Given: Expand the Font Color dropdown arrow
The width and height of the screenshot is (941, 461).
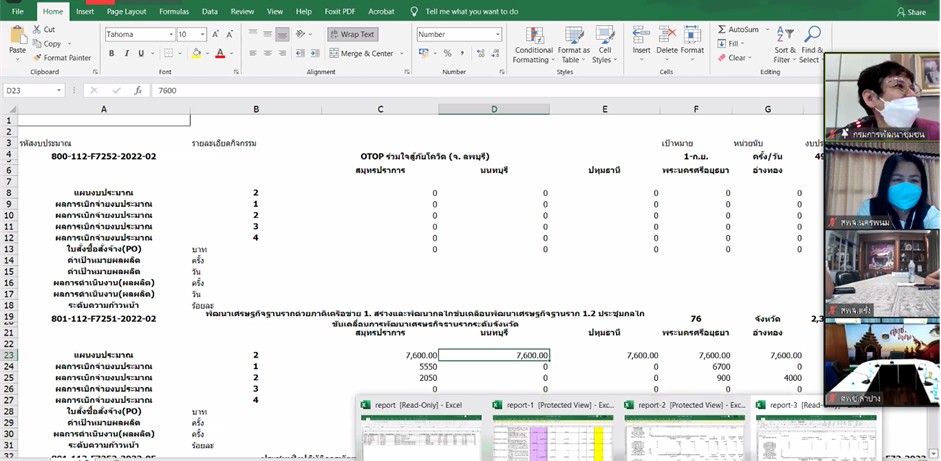Looking at the screenshot, I should [231, 53].
